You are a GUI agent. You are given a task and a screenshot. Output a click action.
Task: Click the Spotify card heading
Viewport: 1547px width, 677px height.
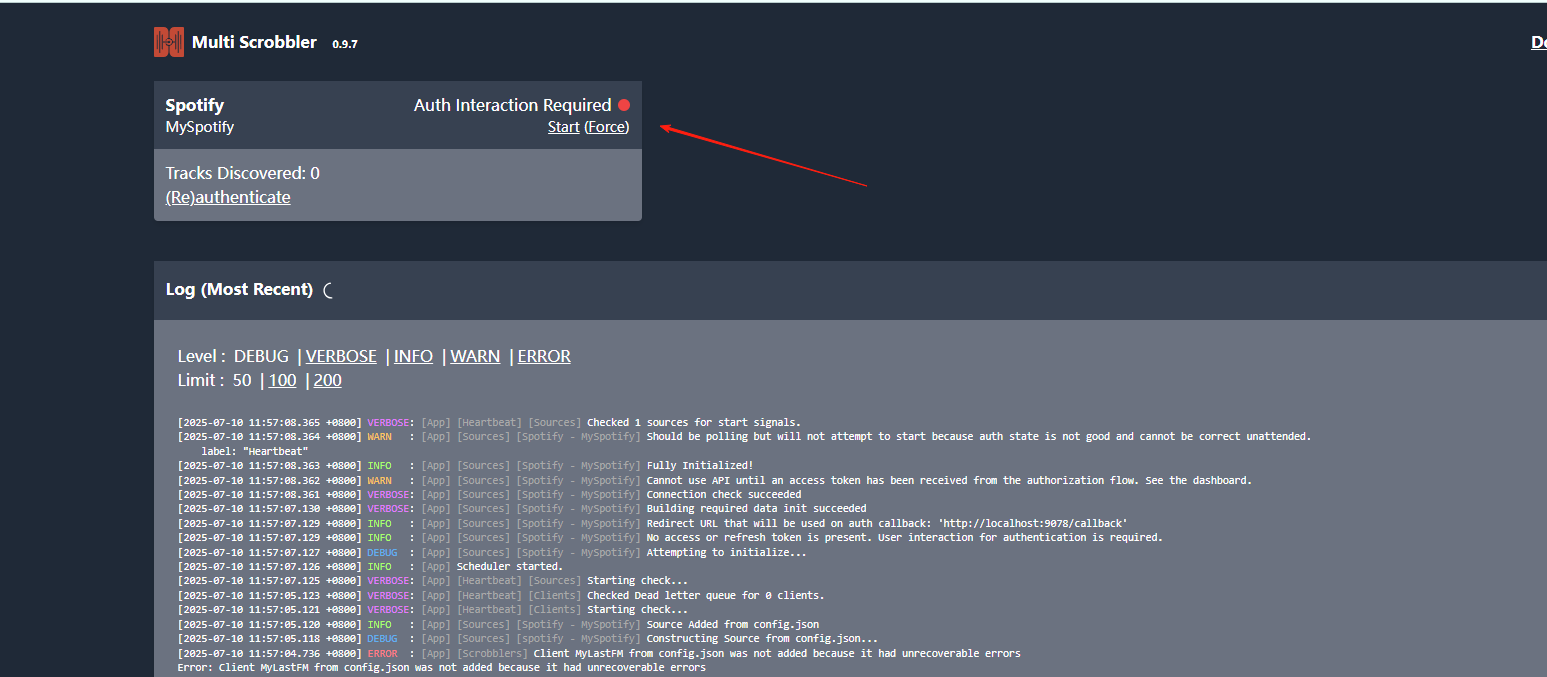pyautogui.click(x=195, y=105)
